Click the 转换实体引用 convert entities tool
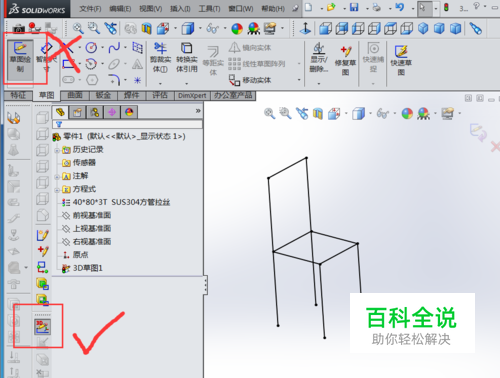The height and width of the screenshot is (378, 500). [187, 57]
